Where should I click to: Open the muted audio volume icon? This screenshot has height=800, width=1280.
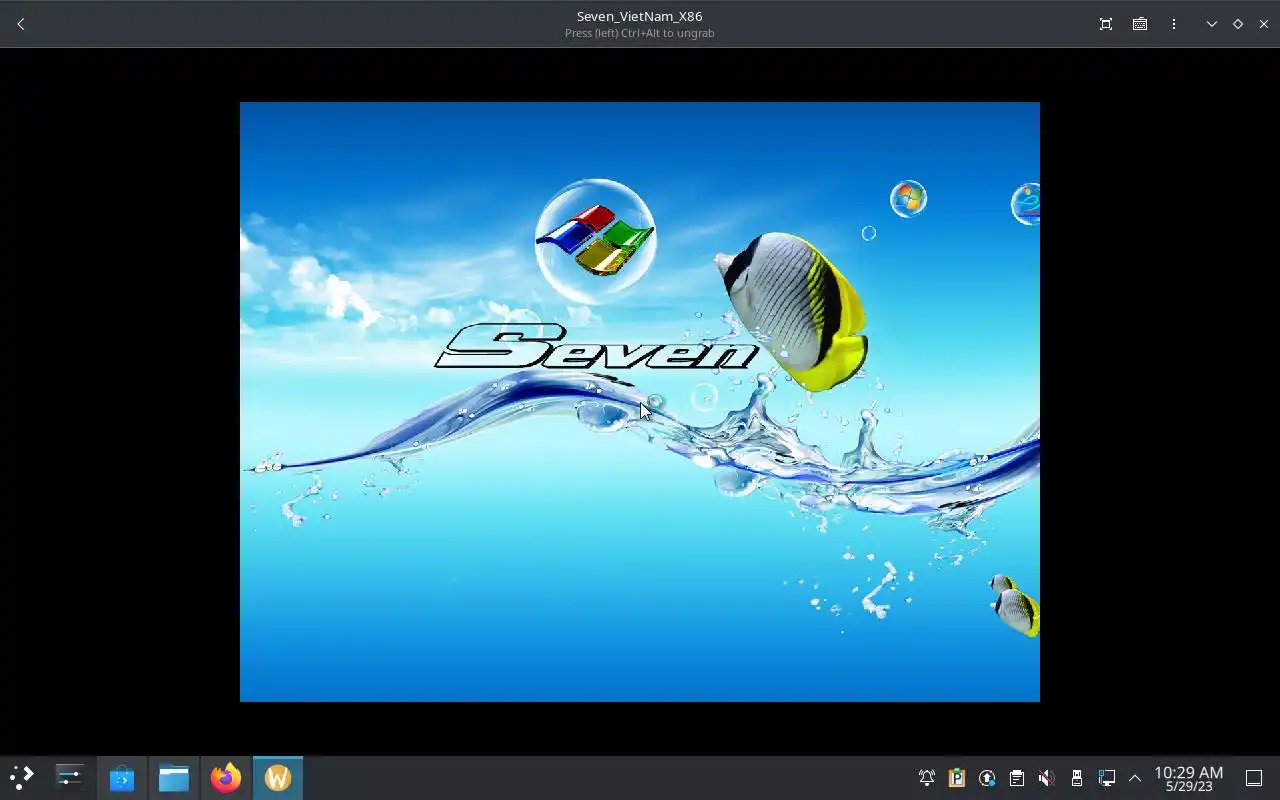tap(1047, 778)
